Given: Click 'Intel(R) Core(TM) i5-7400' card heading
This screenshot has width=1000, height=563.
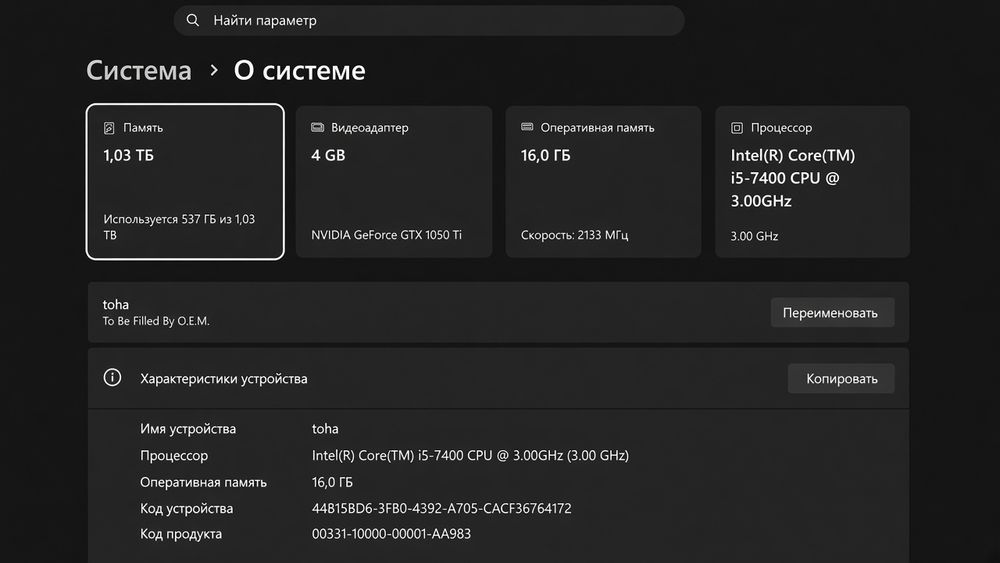Looking at the screenshot, I should tap(793, 178).
